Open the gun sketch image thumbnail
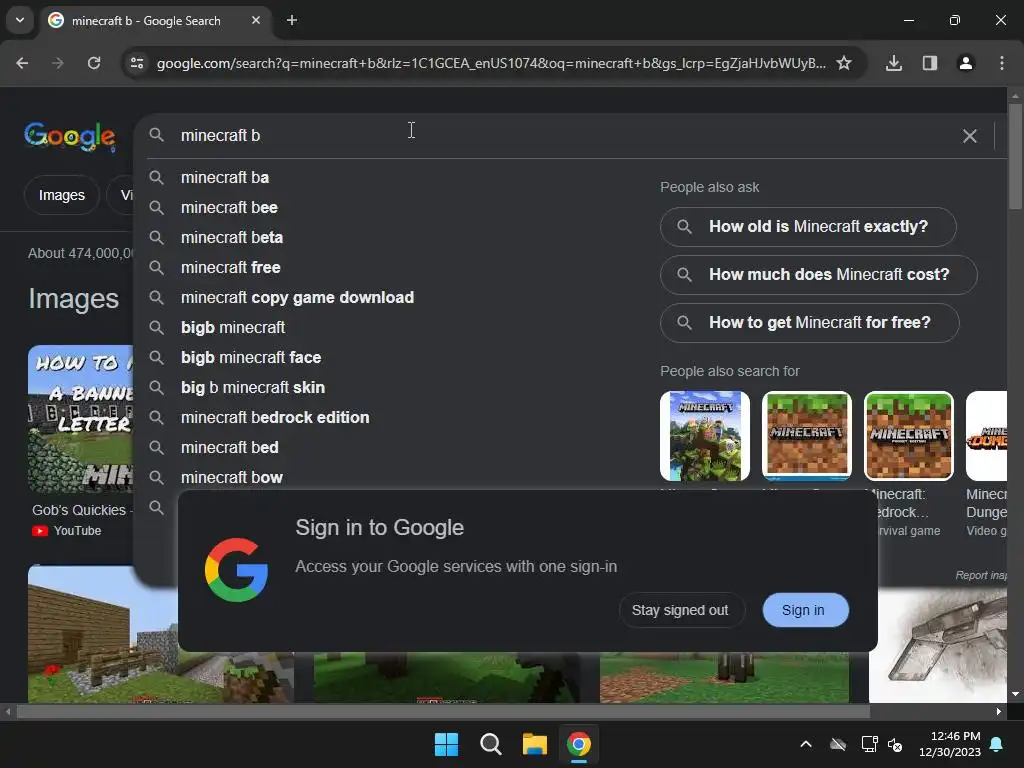This screenshot has height=768, width=1024. [938, 645]
